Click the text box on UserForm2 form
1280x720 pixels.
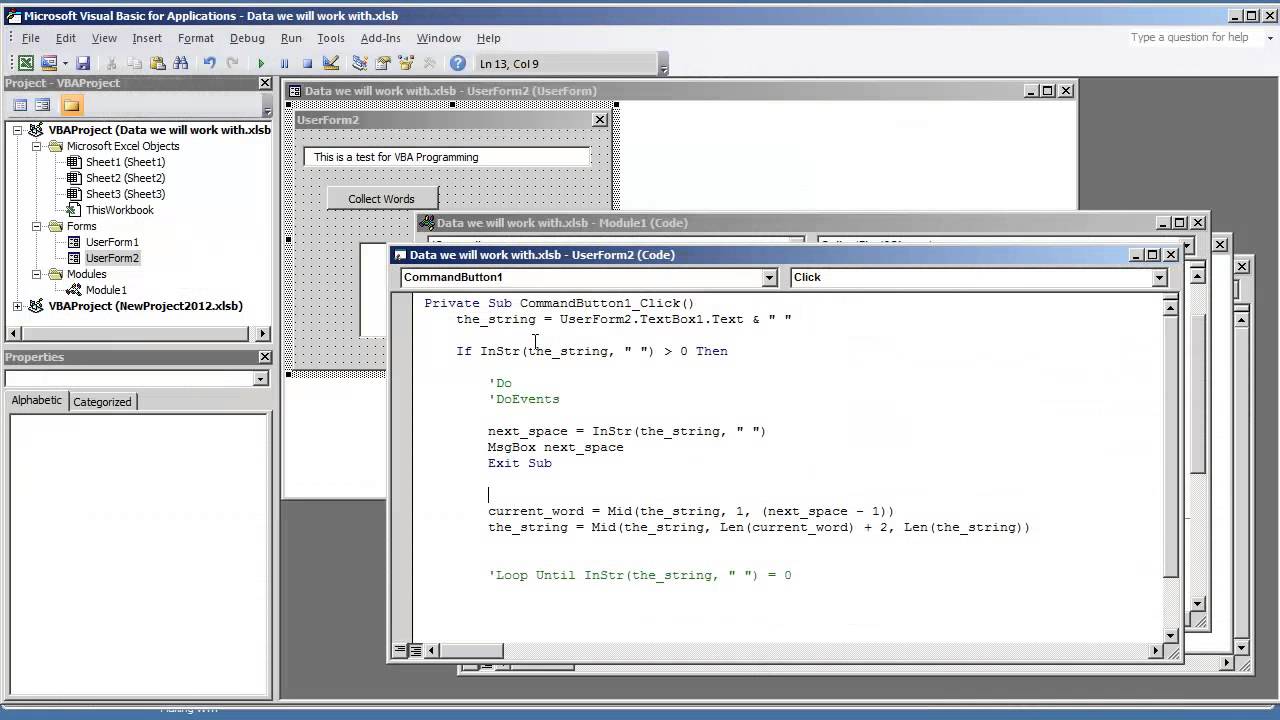447,157
